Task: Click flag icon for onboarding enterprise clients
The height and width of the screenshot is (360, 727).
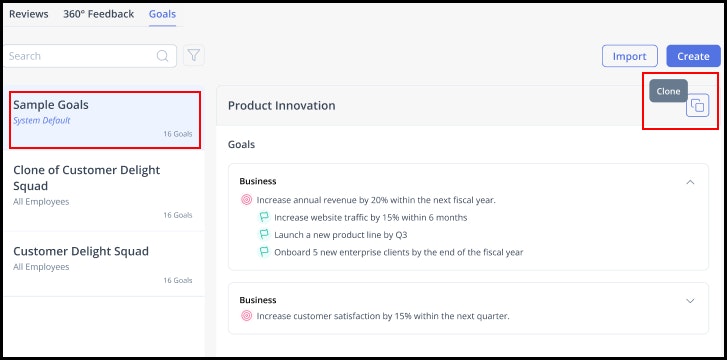Action: 264,252
